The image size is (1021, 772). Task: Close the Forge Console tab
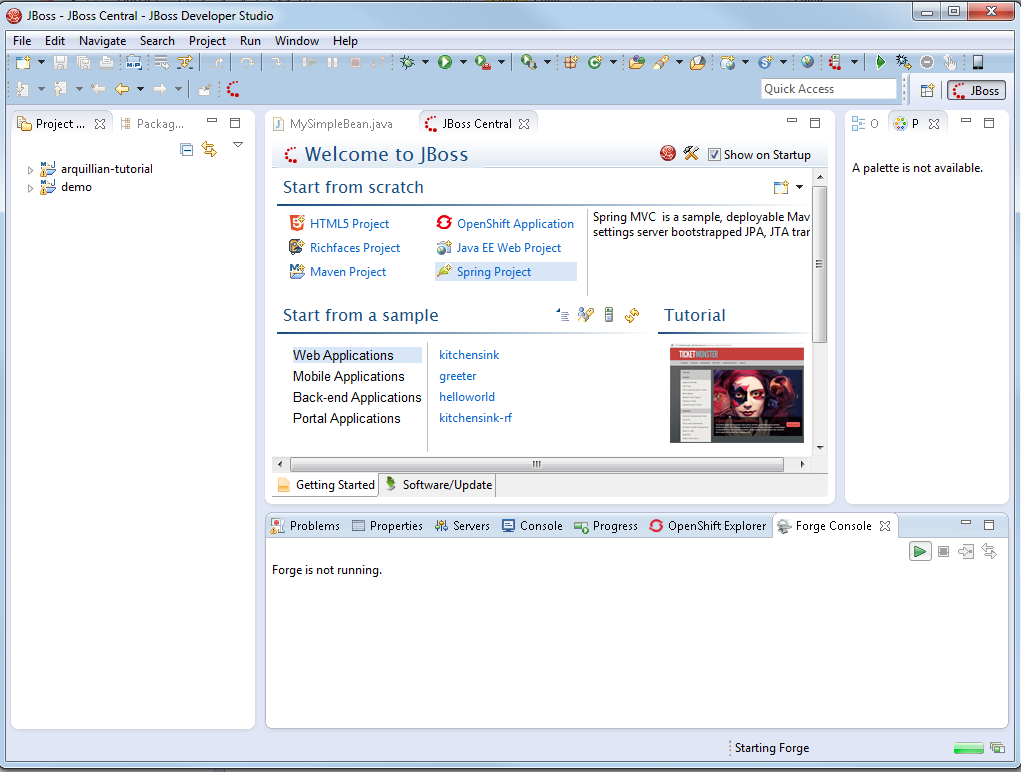coord(884,526)
